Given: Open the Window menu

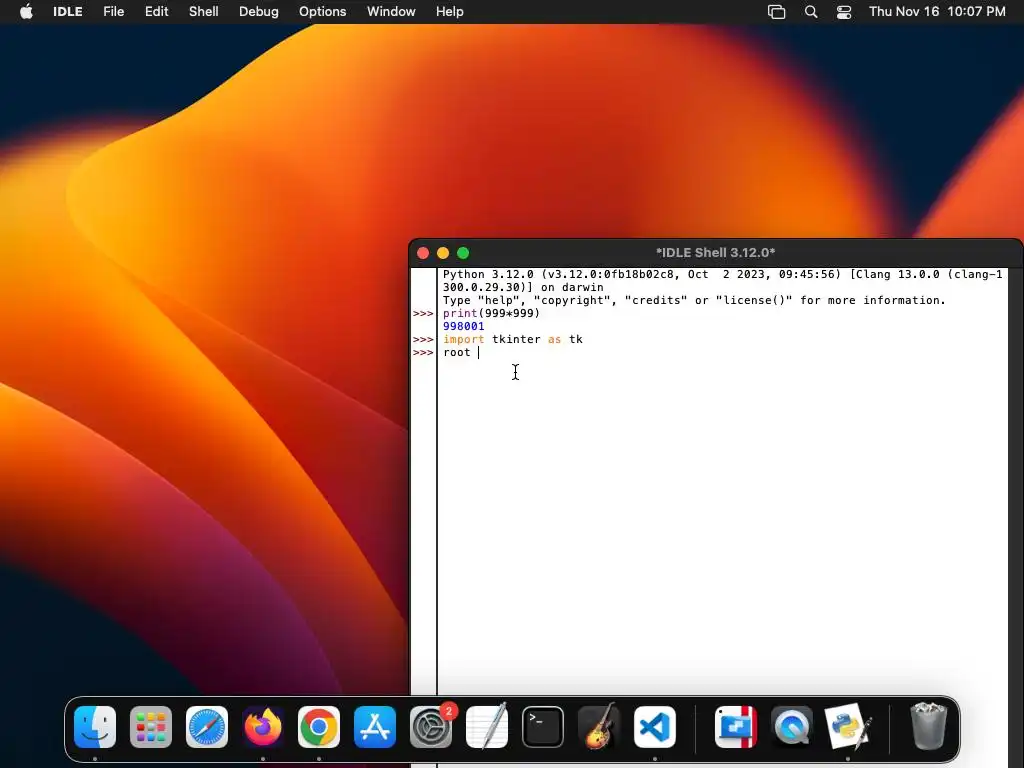Looking at the screenshot, I should 391,11.
